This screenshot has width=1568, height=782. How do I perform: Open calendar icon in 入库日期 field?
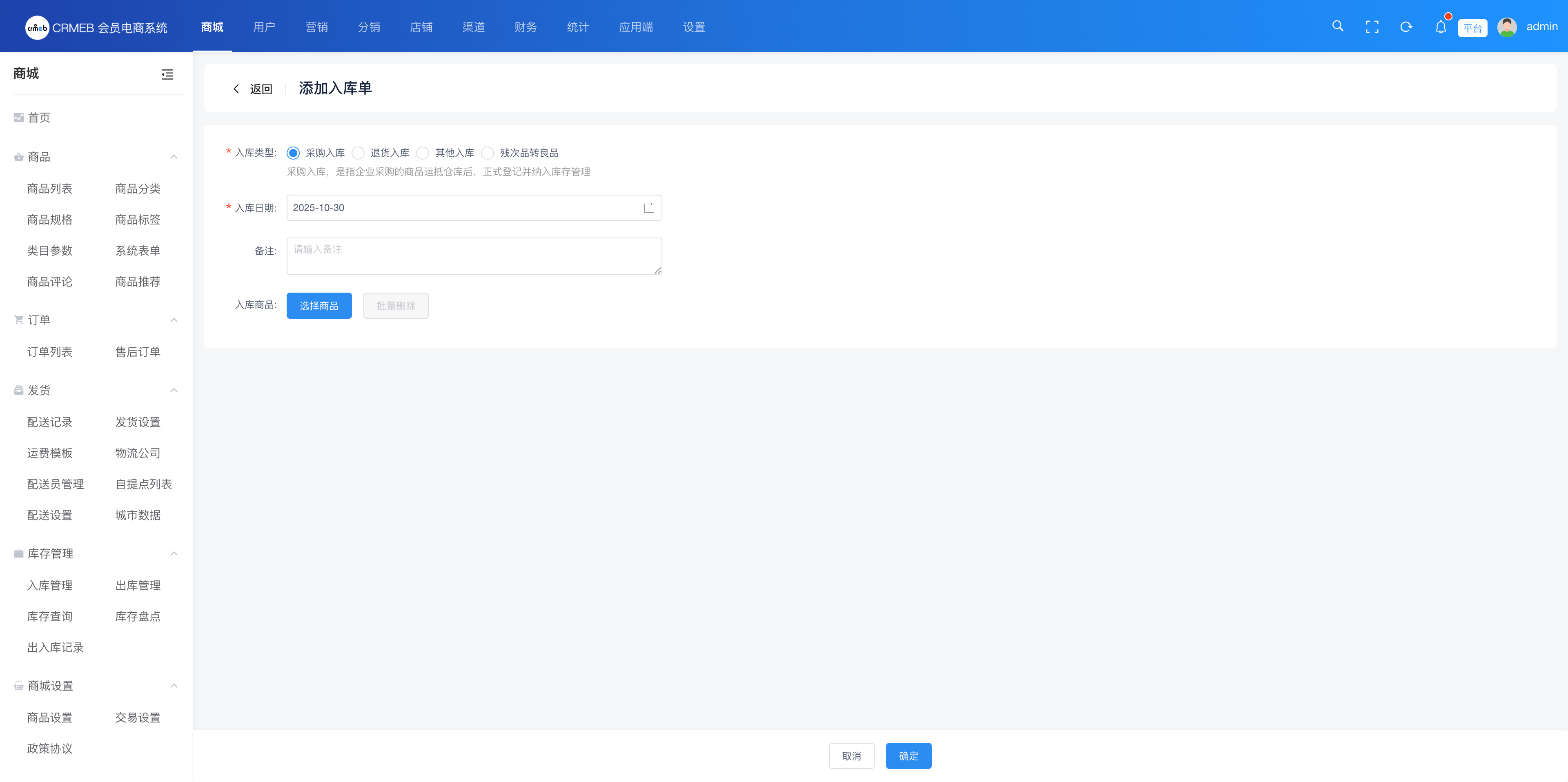pos(649,208)
